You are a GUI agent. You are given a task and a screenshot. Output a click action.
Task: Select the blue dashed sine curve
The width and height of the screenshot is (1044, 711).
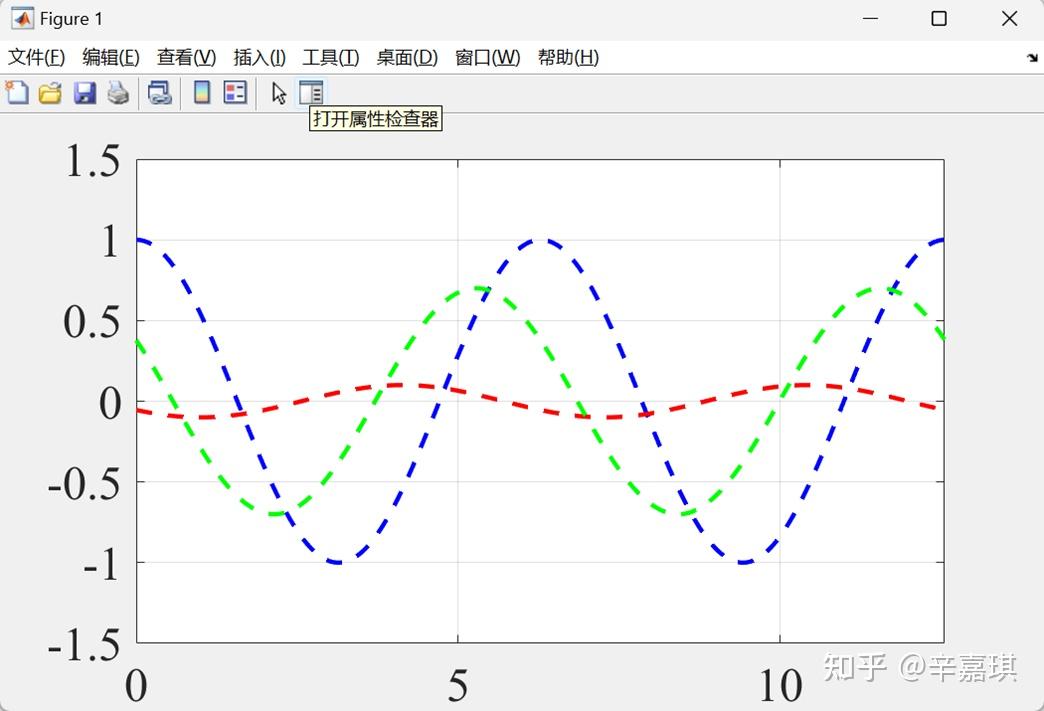tap(531, 244)
